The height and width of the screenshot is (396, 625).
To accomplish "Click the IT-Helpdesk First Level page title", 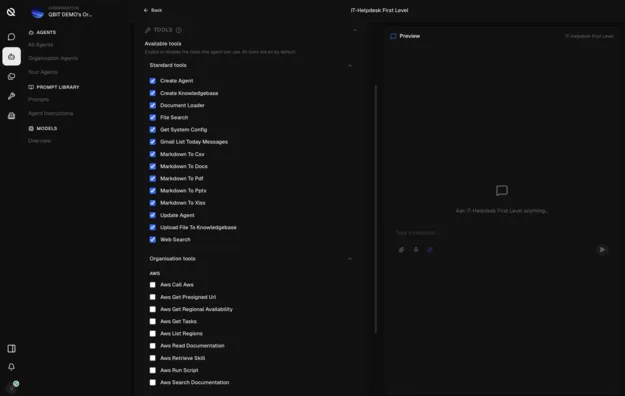I will point(379,10).
